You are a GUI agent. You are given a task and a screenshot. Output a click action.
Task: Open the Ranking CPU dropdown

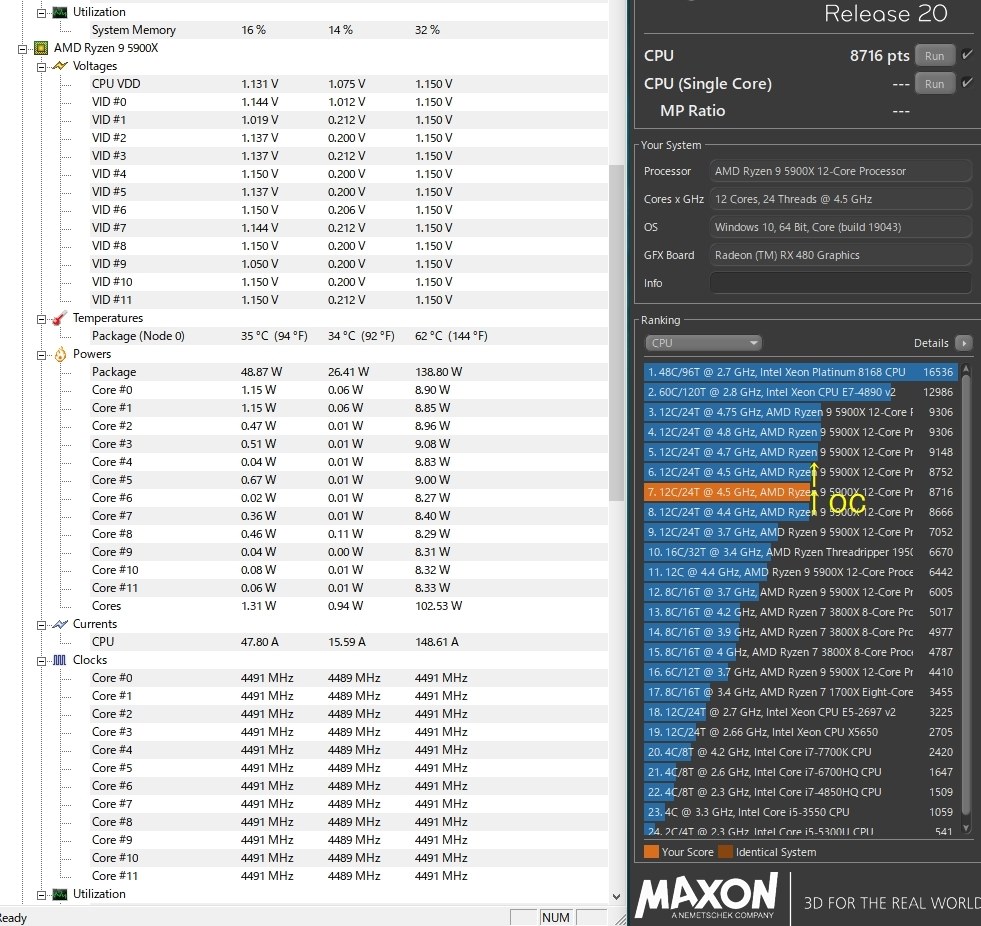pos(703,343)
